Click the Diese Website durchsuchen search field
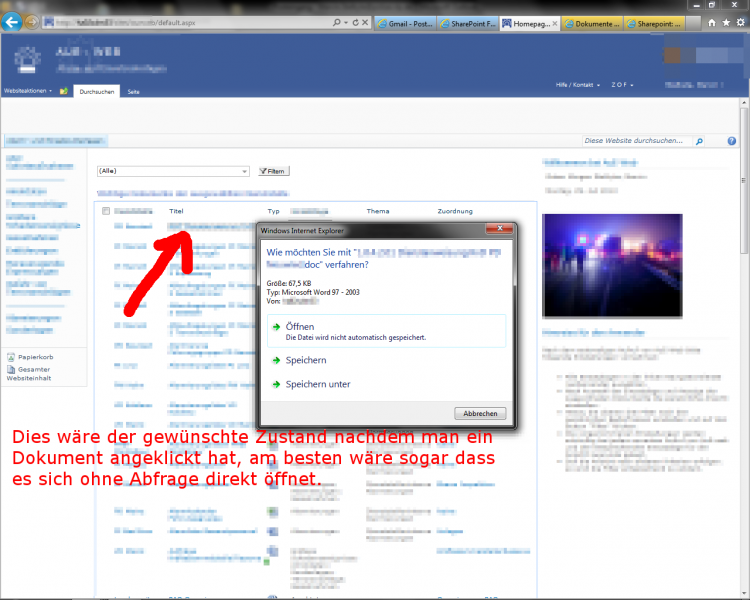The height and width of the screenshot is (600, 750). (637, 141)
